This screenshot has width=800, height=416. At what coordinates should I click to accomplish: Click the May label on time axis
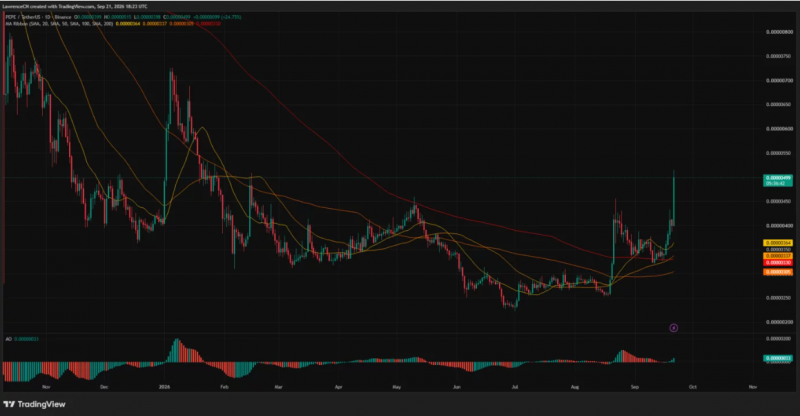point(397,387)
